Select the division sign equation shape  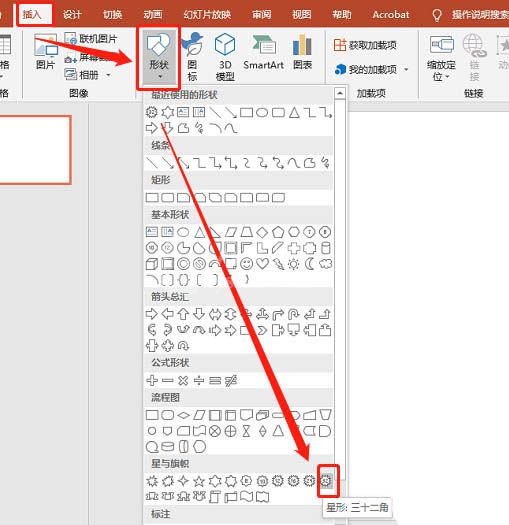tap(199, 380)
